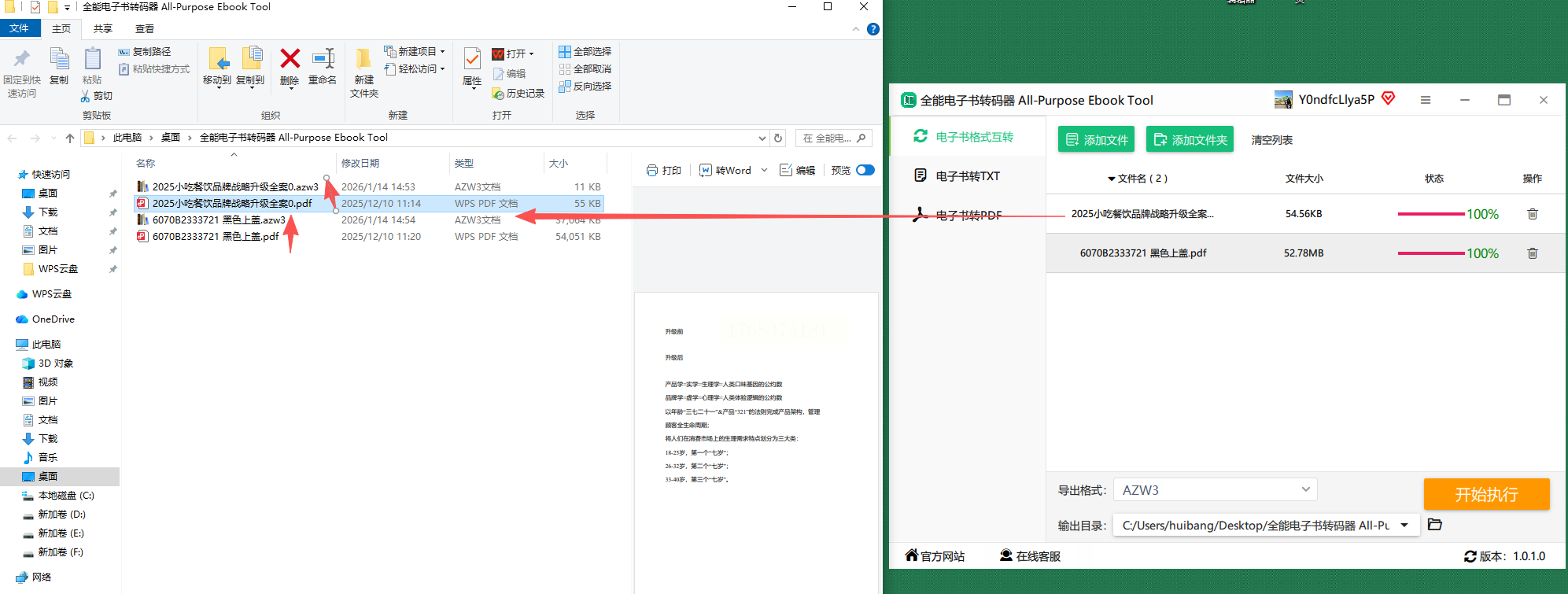Expand the 轻松访问 dropdown
1568x594 pixels.
coord(443,69)
